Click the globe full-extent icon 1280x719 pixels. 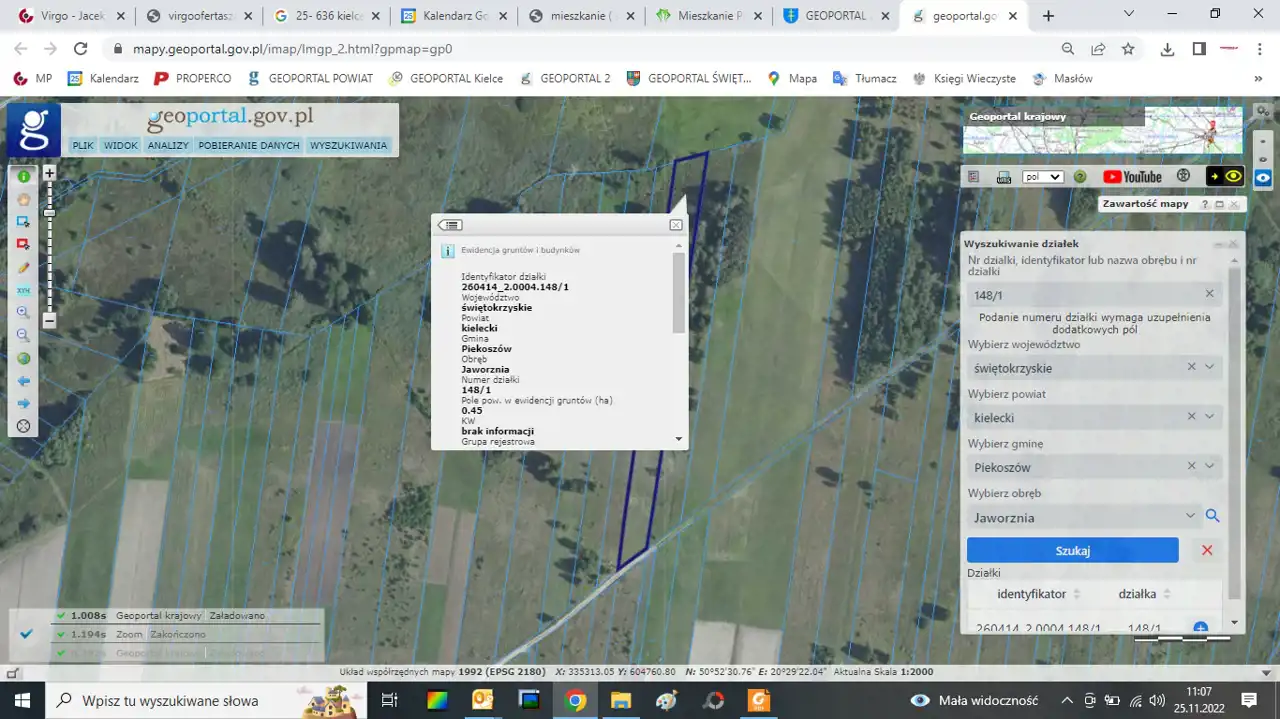tap(23, 358)
